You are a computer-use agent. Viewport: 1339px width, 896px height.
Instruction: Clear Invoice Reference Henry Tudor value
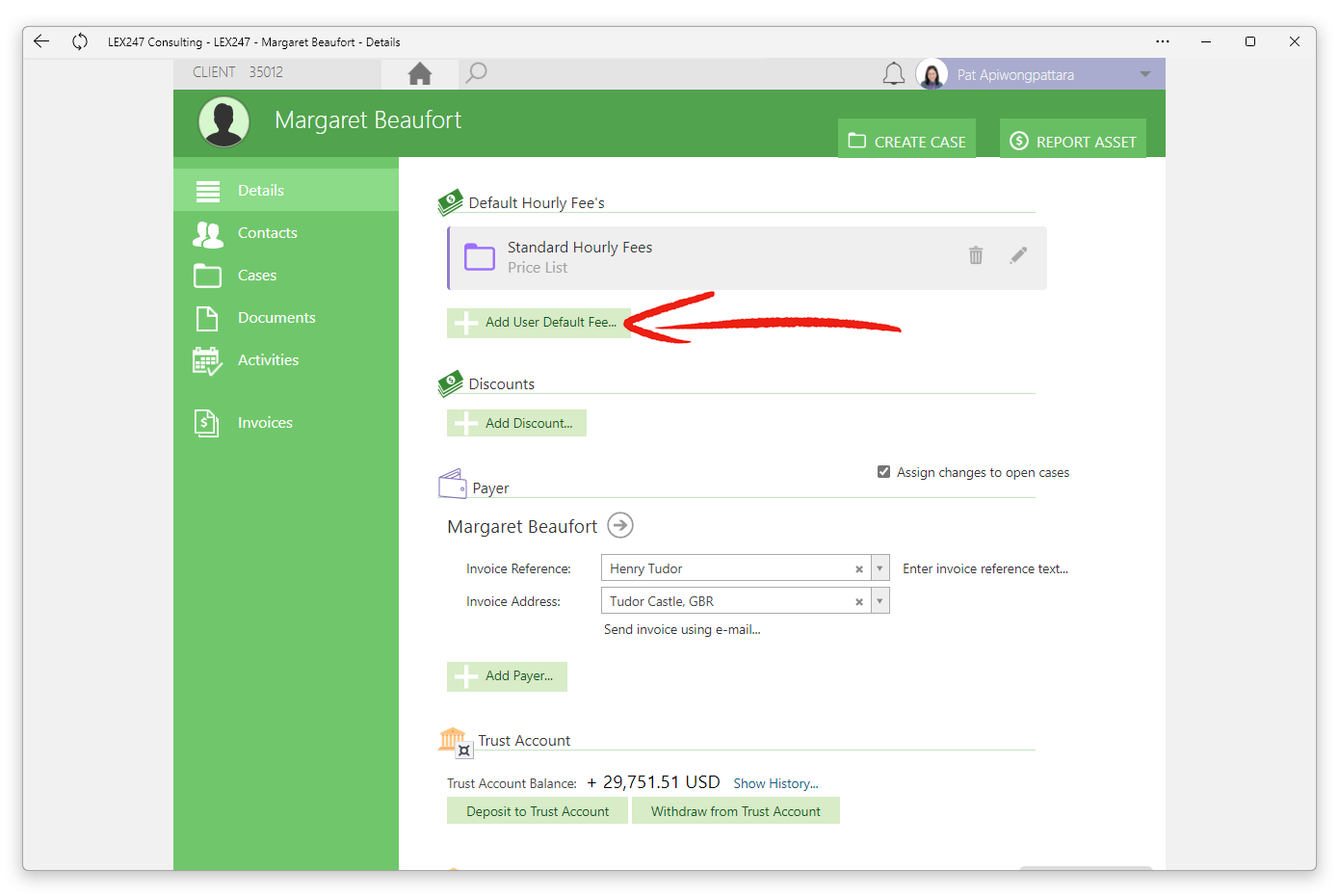click(x=858, y=569)
